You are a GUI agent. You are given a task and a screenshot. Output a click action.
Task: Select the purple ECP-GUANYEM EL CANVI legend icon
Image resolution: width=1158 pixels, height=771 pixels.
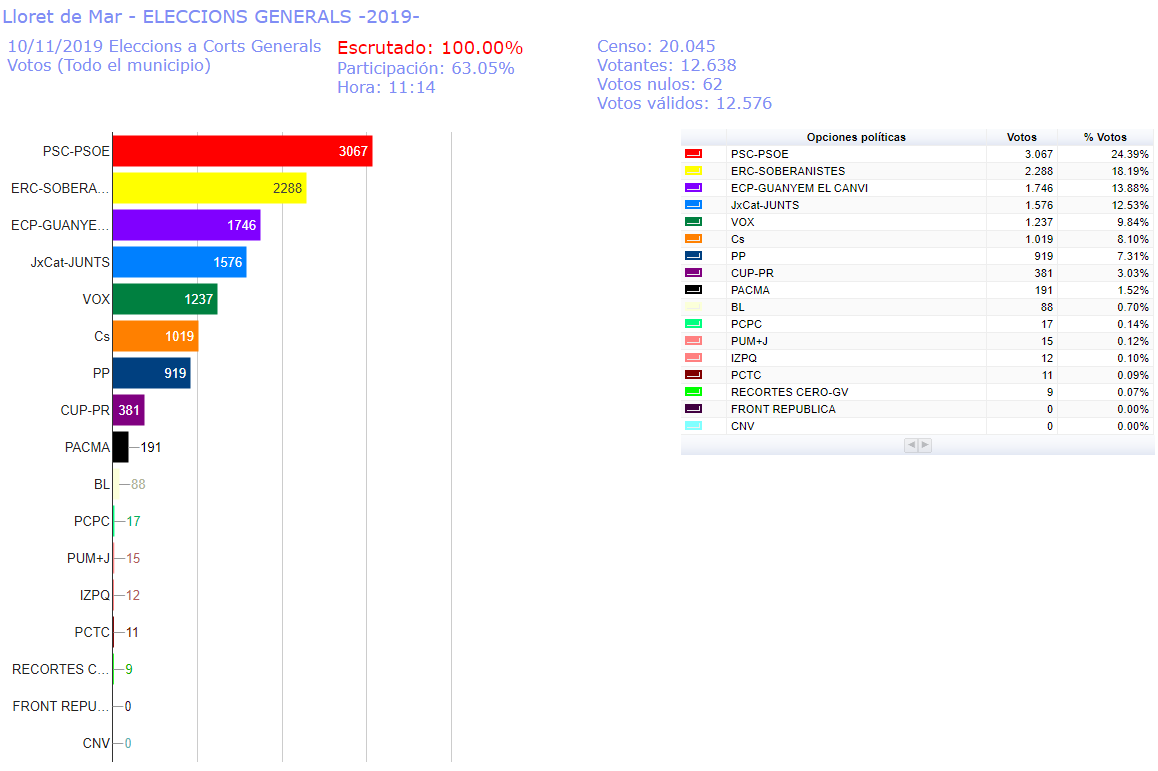692,188
